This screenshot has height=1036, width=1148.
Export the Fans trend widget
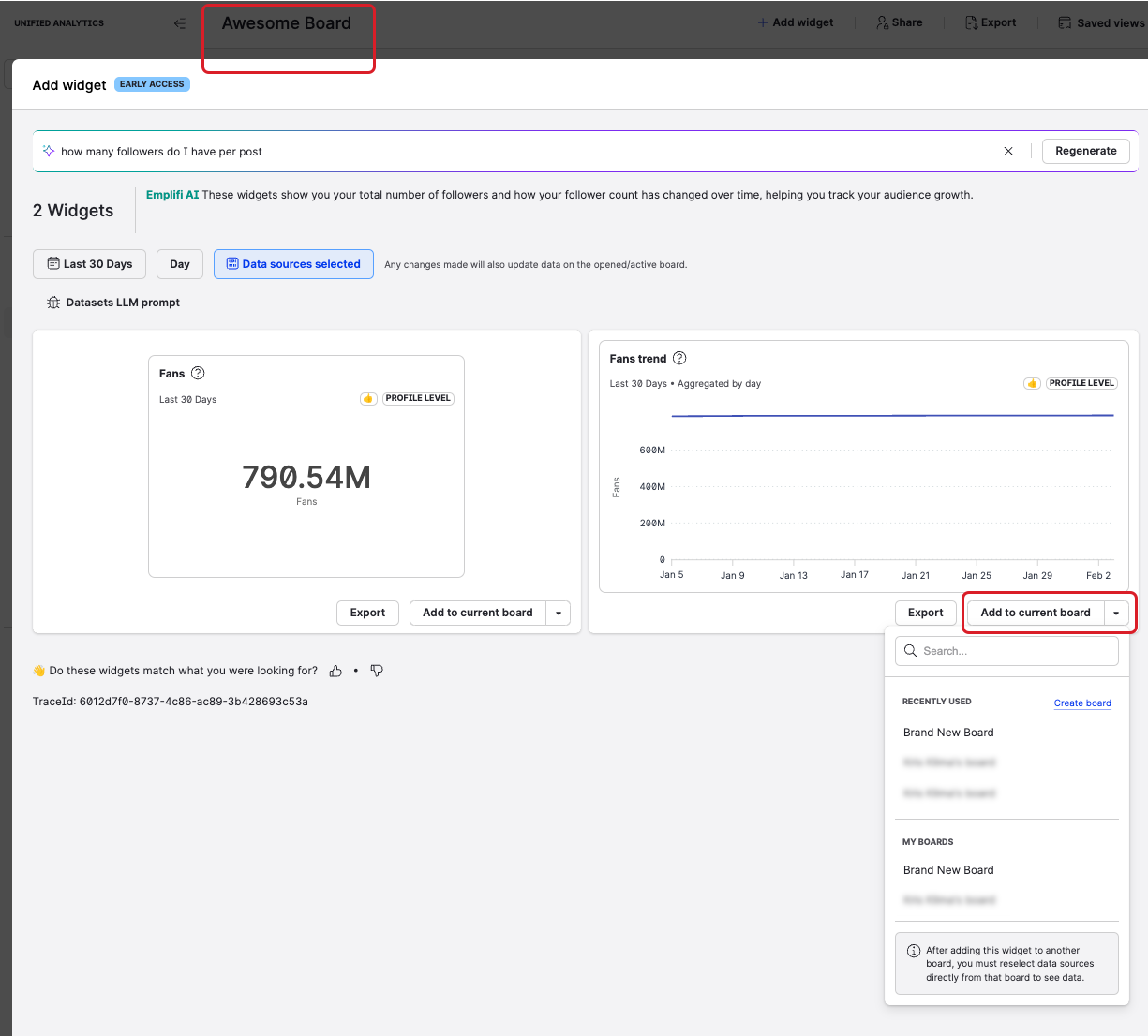click(x=925, y=613)
